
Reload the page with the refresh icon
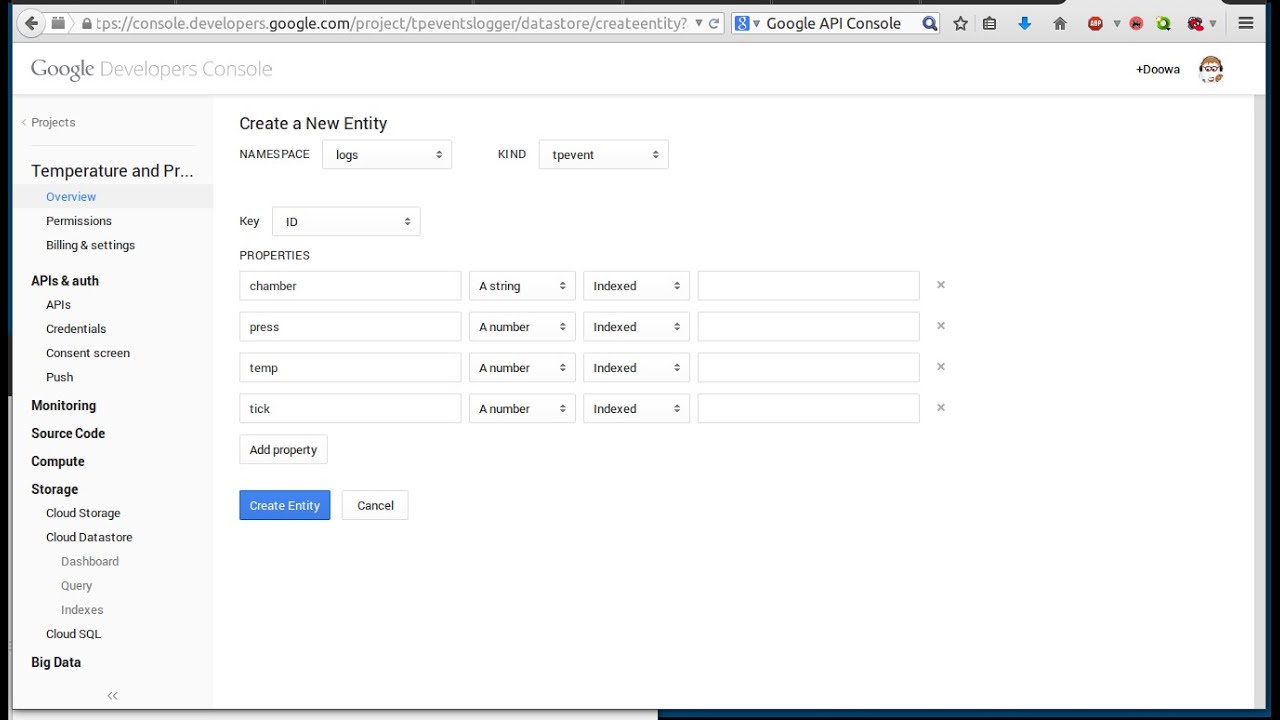pyautogui.click(x=714, y=23)
